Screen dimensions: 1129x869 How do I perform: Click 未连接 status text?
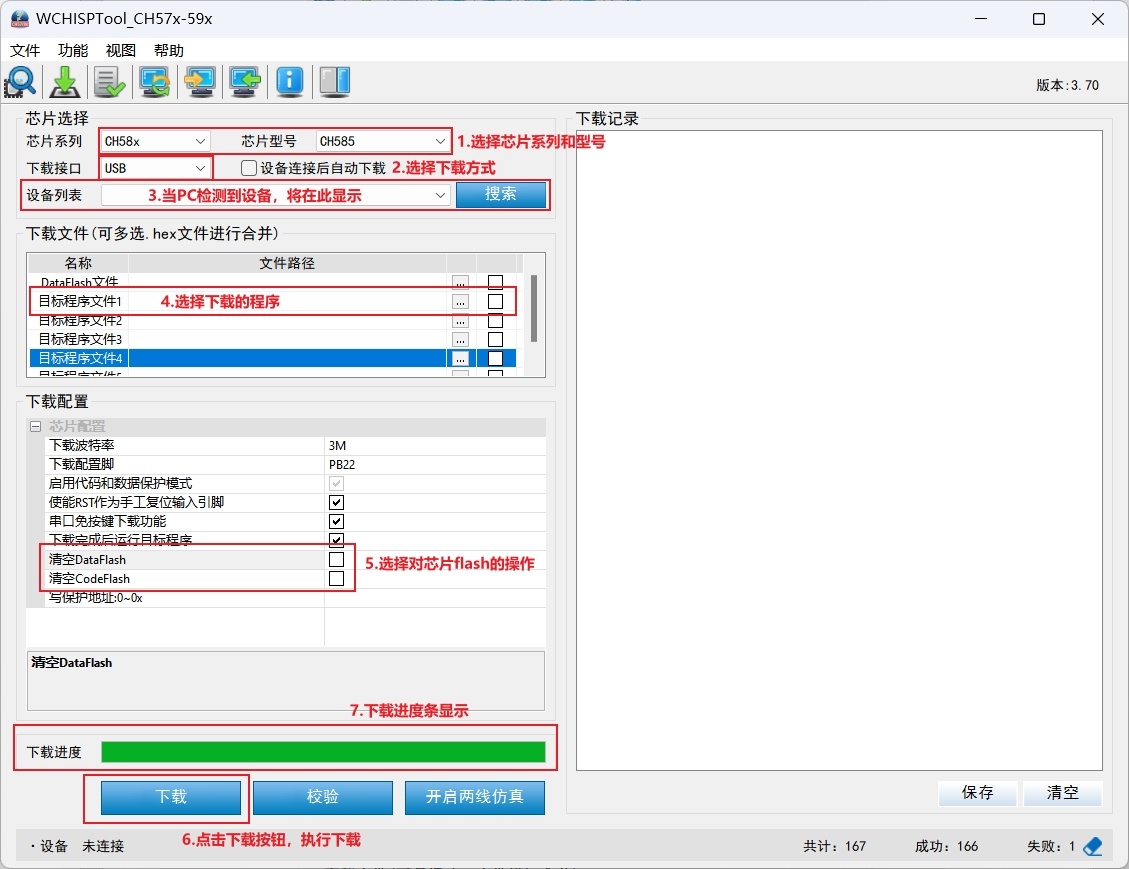103,846
